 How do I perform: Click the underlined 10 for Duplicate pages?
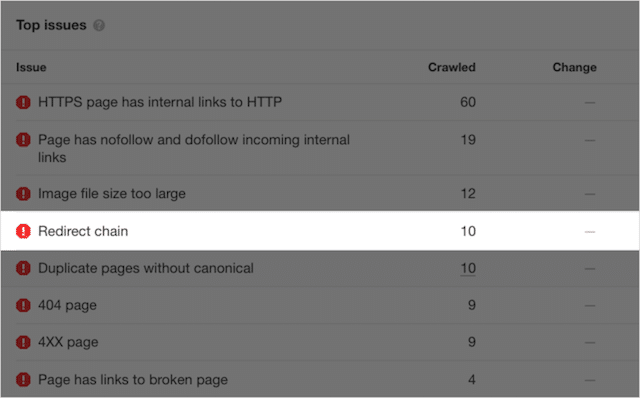click(468, 268)
